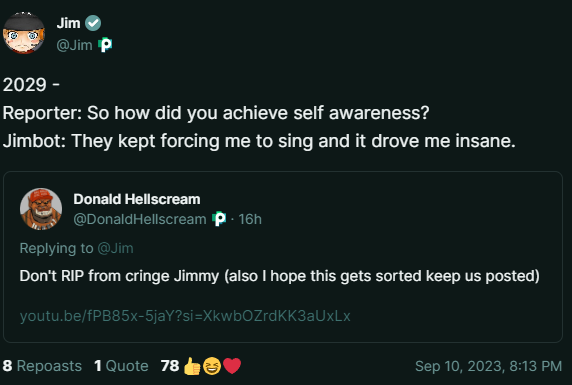View the 1 Quote list

[x=121, y=366]
